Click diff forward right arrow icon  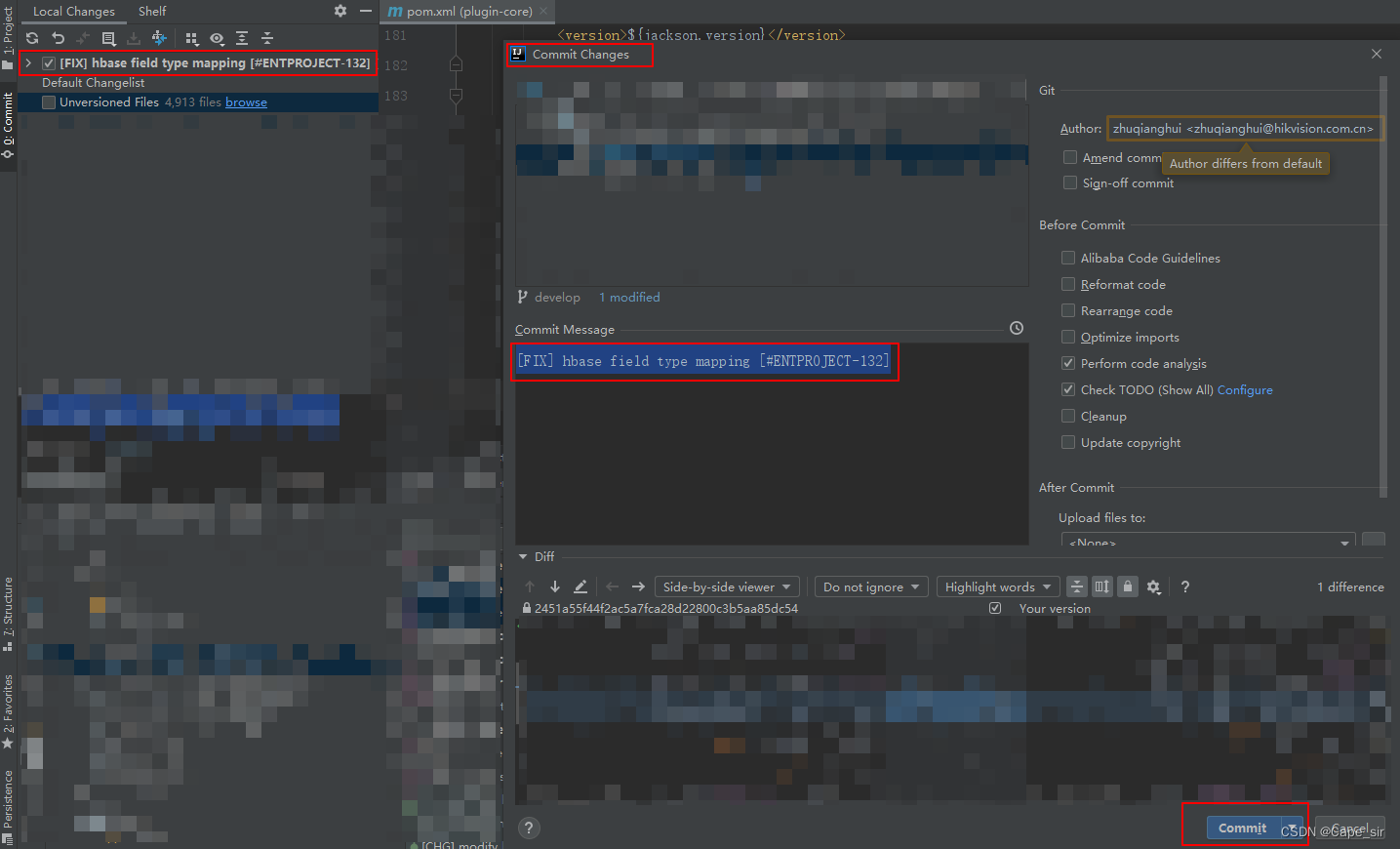click(x=638, y=586)
